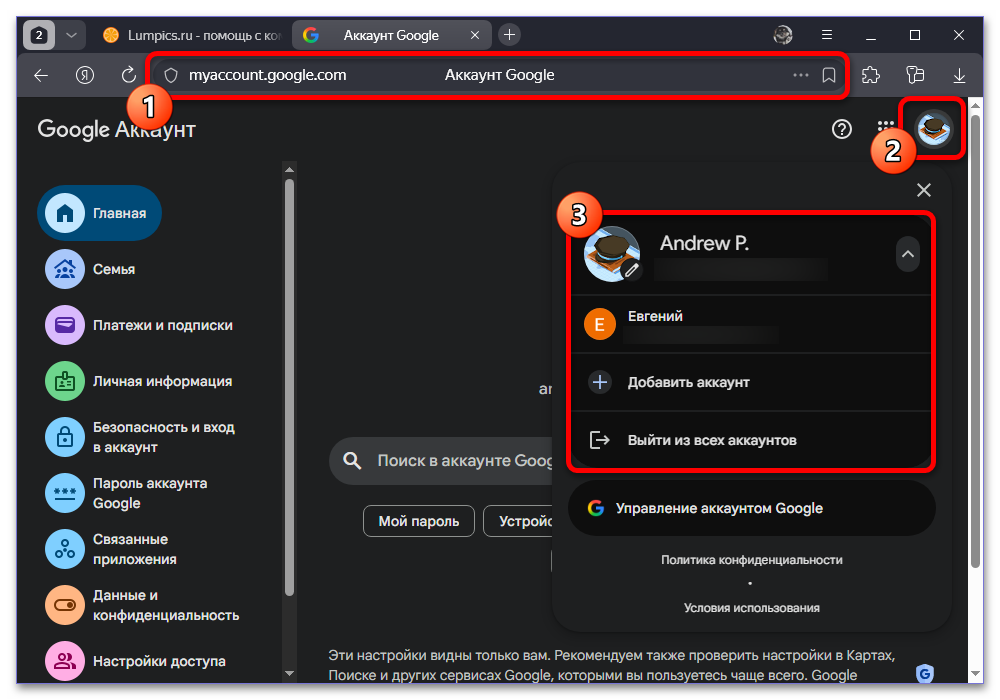The image size is (1000, 700).
Task: Collapse the account list chevron
Action: pos(907,254)
